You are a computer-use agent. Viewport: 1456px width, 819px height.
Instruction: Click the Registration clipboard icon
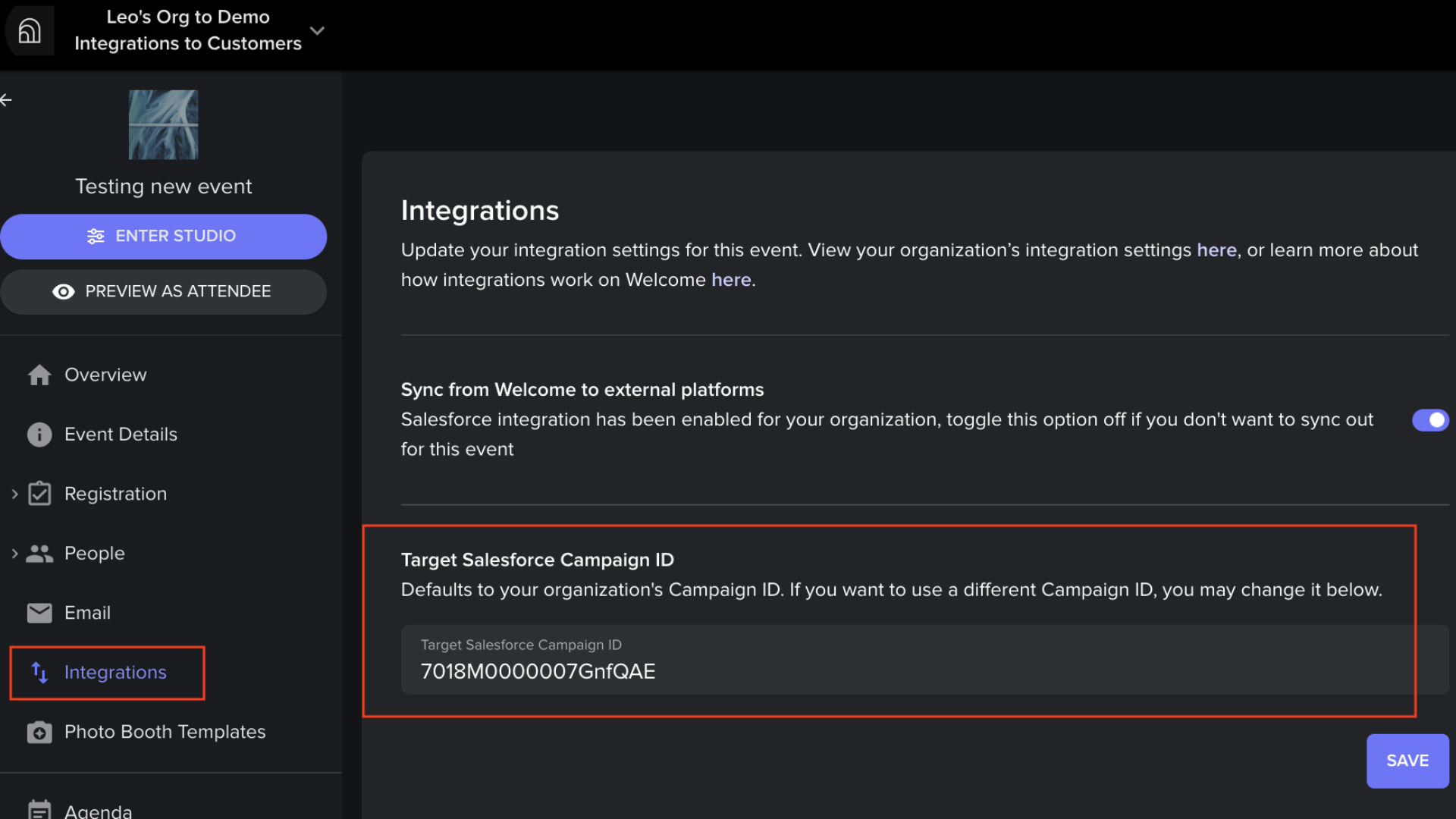[39, 494]
